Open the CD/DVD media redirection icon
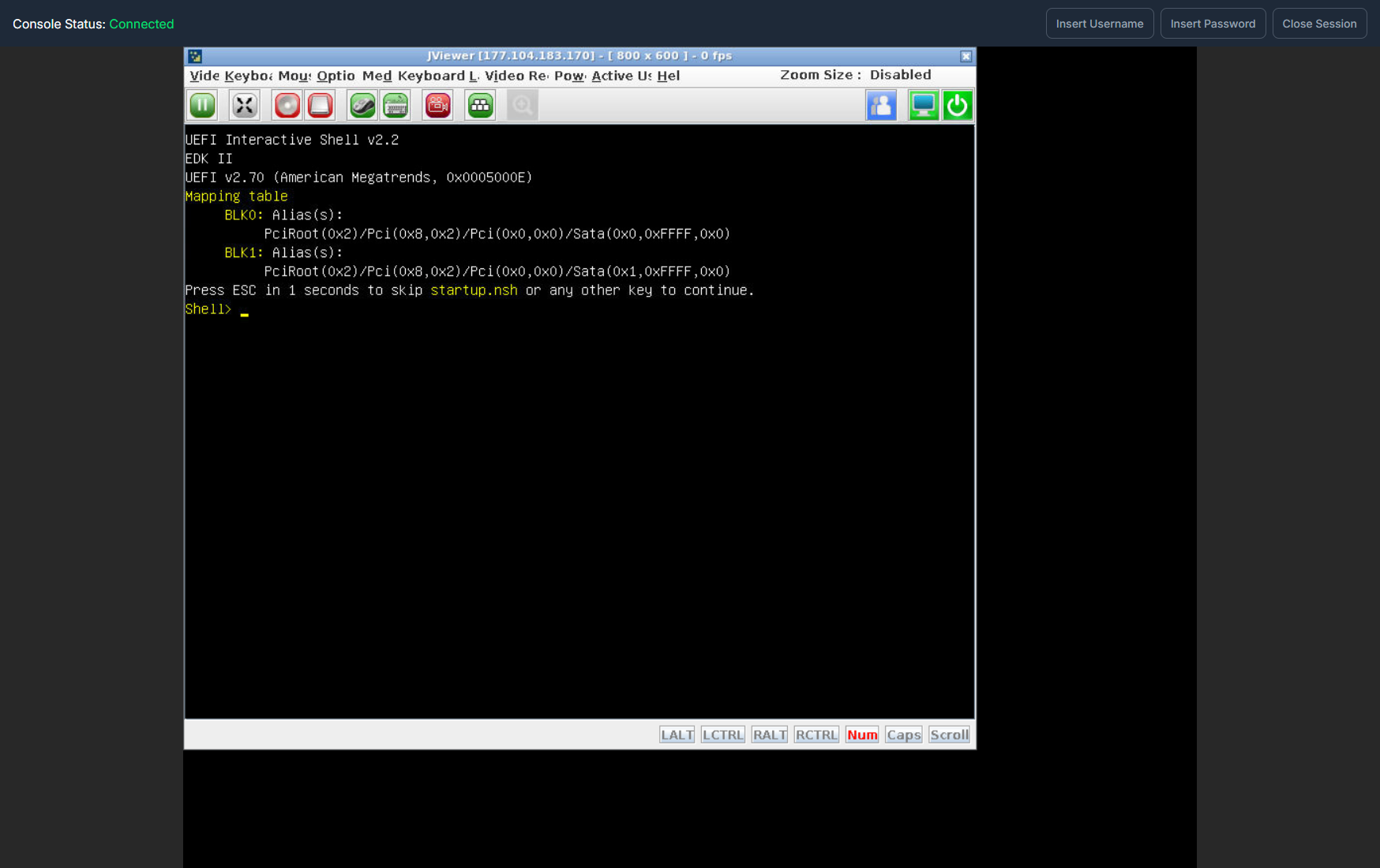The image size is (1380, 868). [x=287, y=105]
